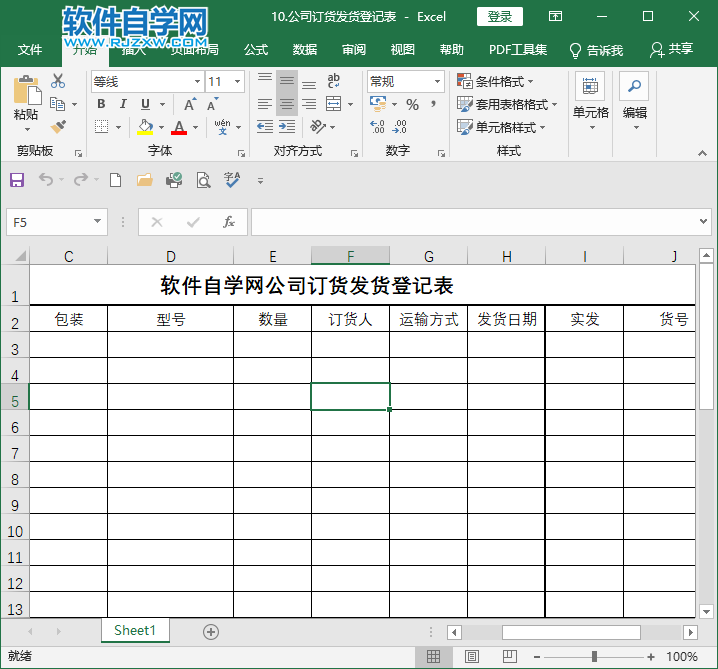Run the spelling check icon
This screenshot has height=669, width=718.
tap(232, 180)
